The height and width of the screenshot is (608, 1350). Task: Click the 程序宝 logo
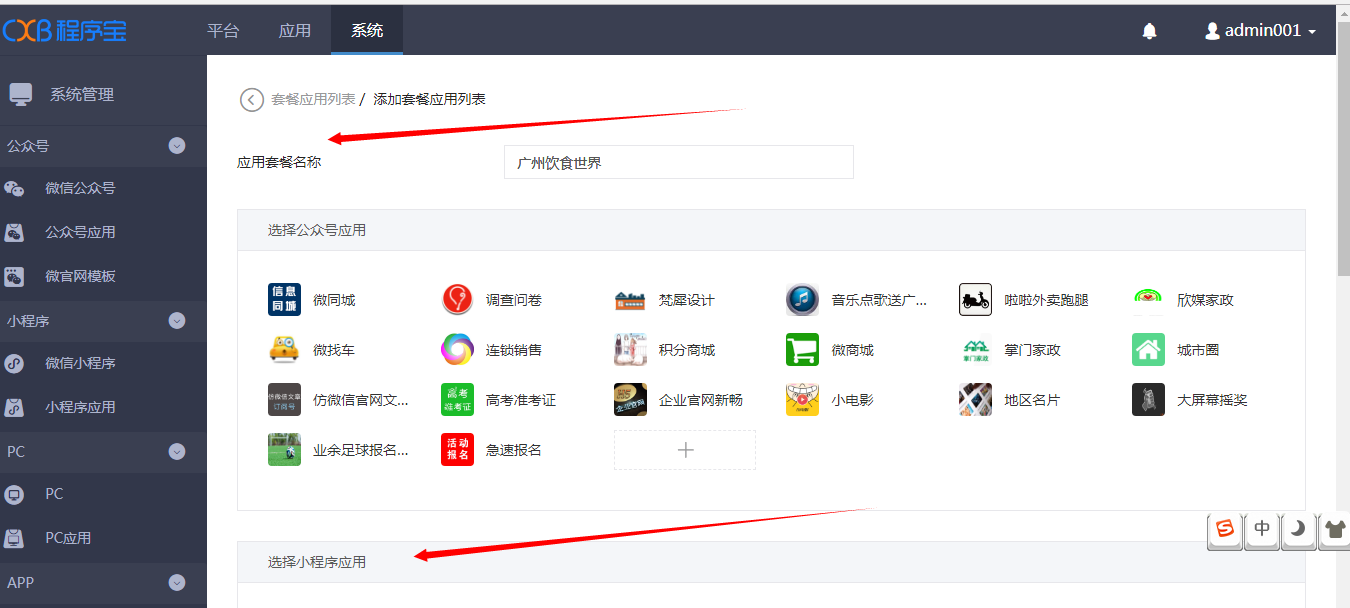click(x=65, y=30)
